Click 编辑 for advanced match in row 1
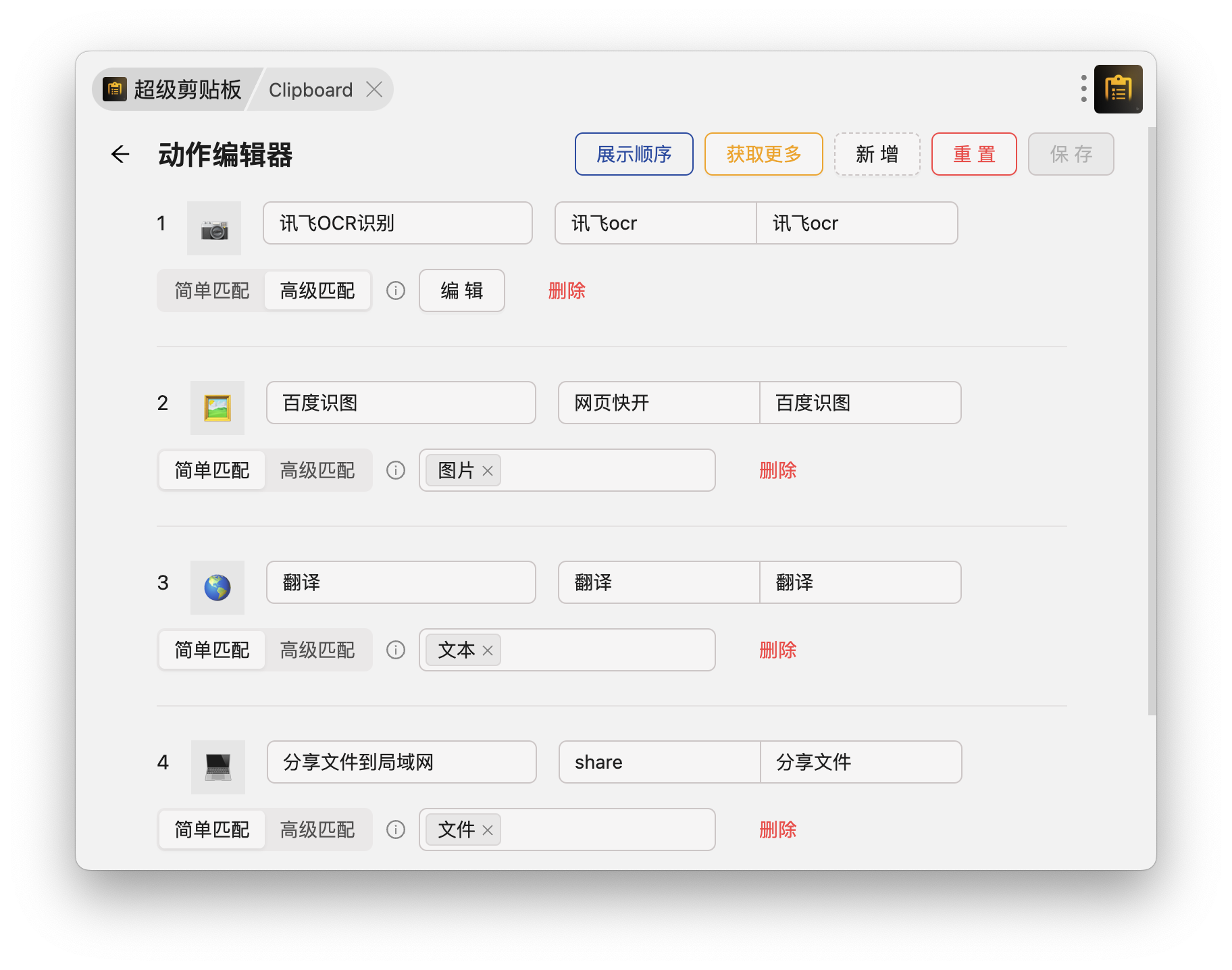The image size is (1232, 970). pos(462,290)
